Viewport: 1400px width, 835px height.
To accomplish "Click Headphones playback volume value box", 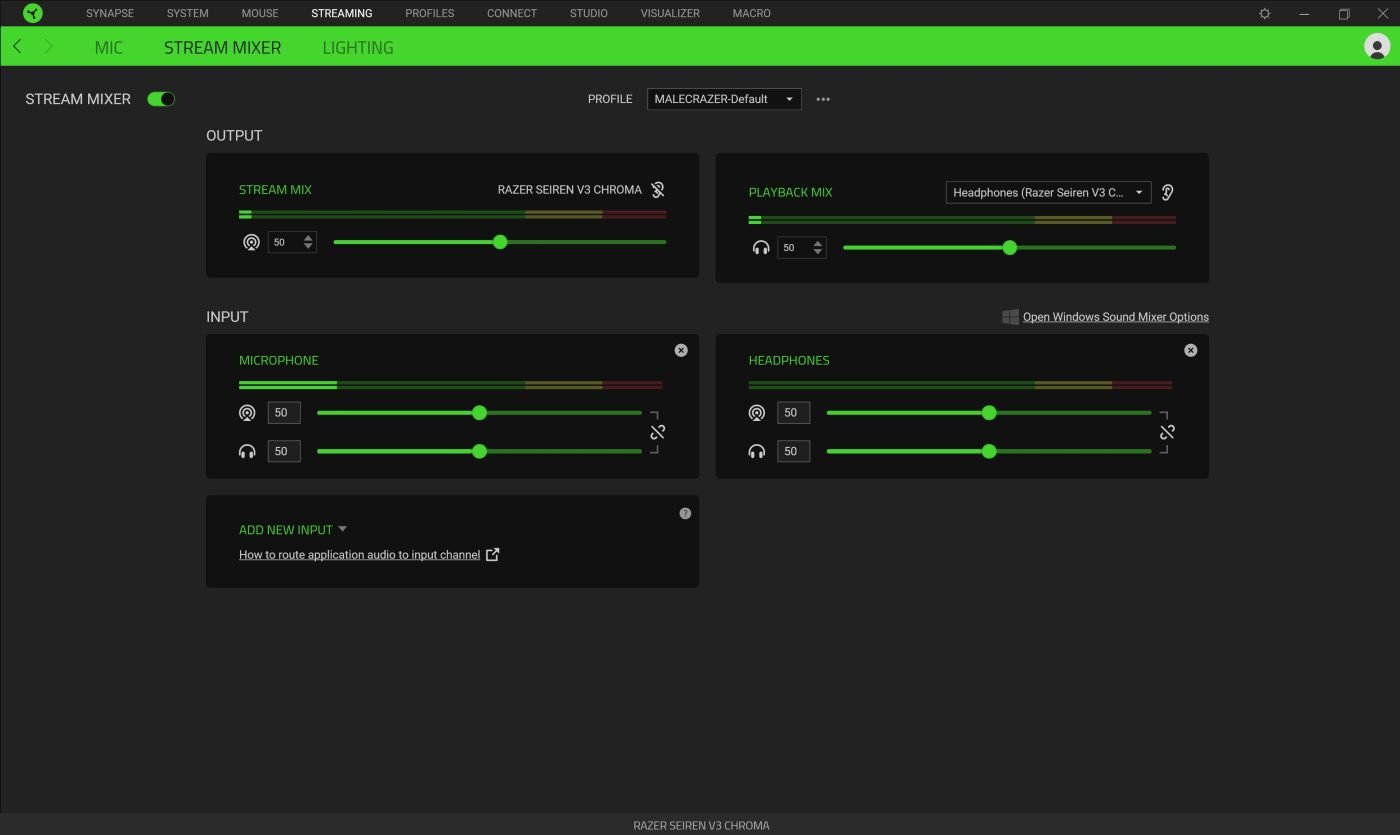I will 794,451.
